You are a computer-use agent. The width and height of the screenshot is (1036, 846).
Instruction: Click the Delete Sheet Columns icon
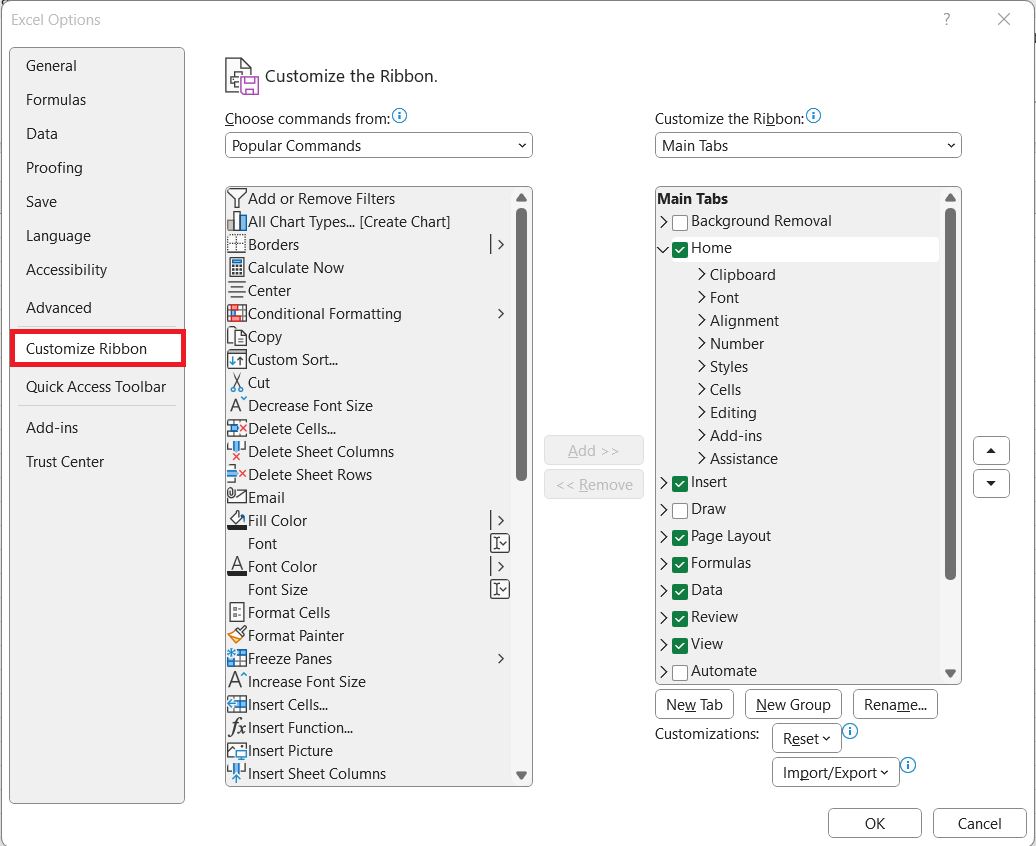237,451
